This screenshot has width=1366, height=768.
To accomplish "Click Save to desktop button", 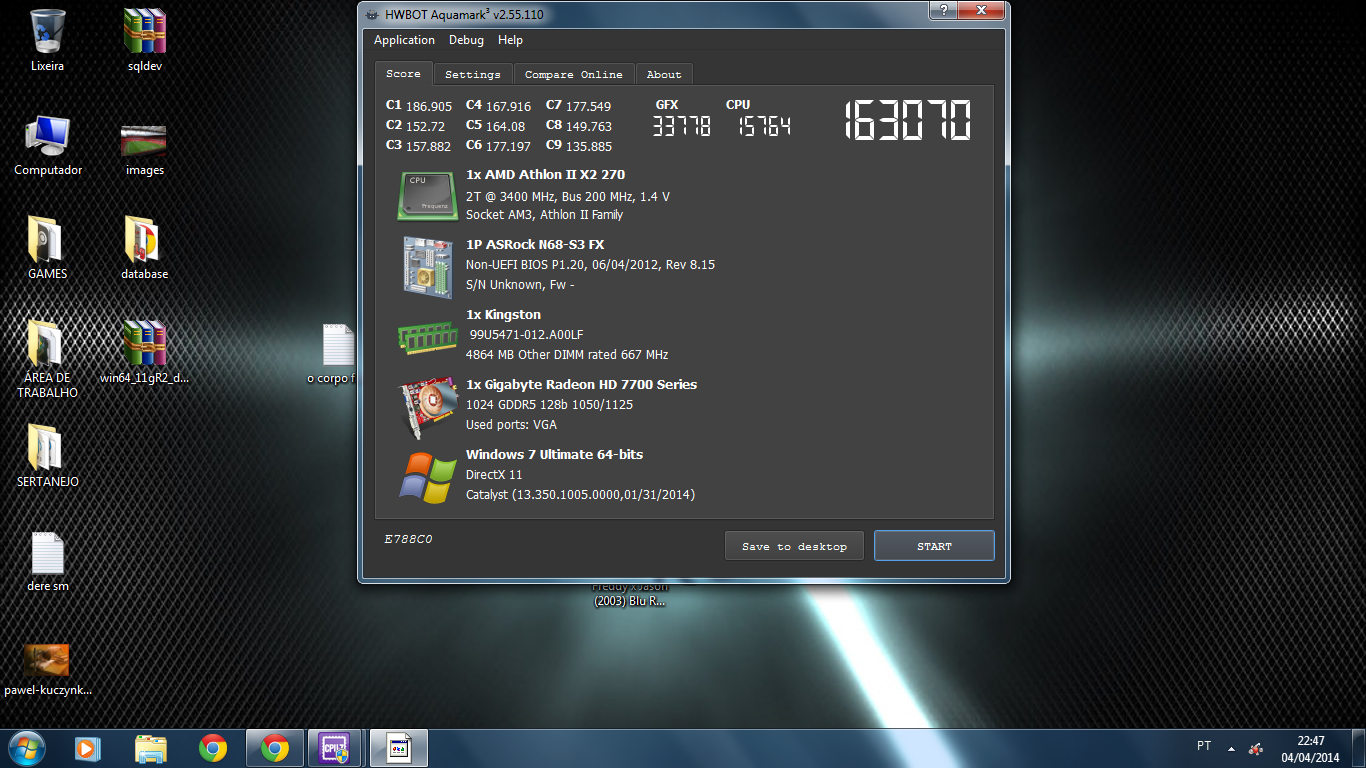I will (x=794, y=546).
